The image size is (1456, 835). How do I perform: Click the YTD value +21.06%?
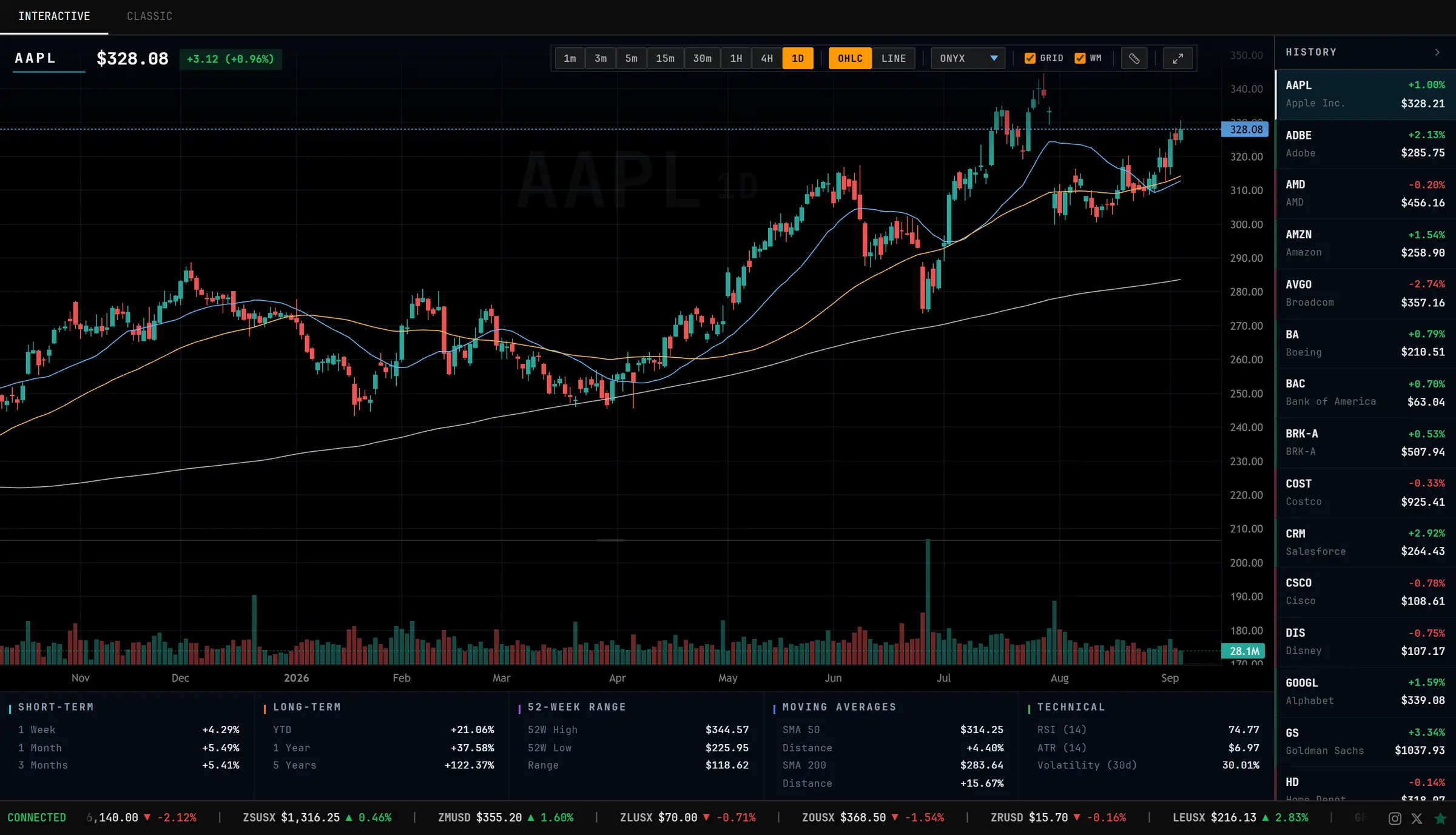pos(473,729)
